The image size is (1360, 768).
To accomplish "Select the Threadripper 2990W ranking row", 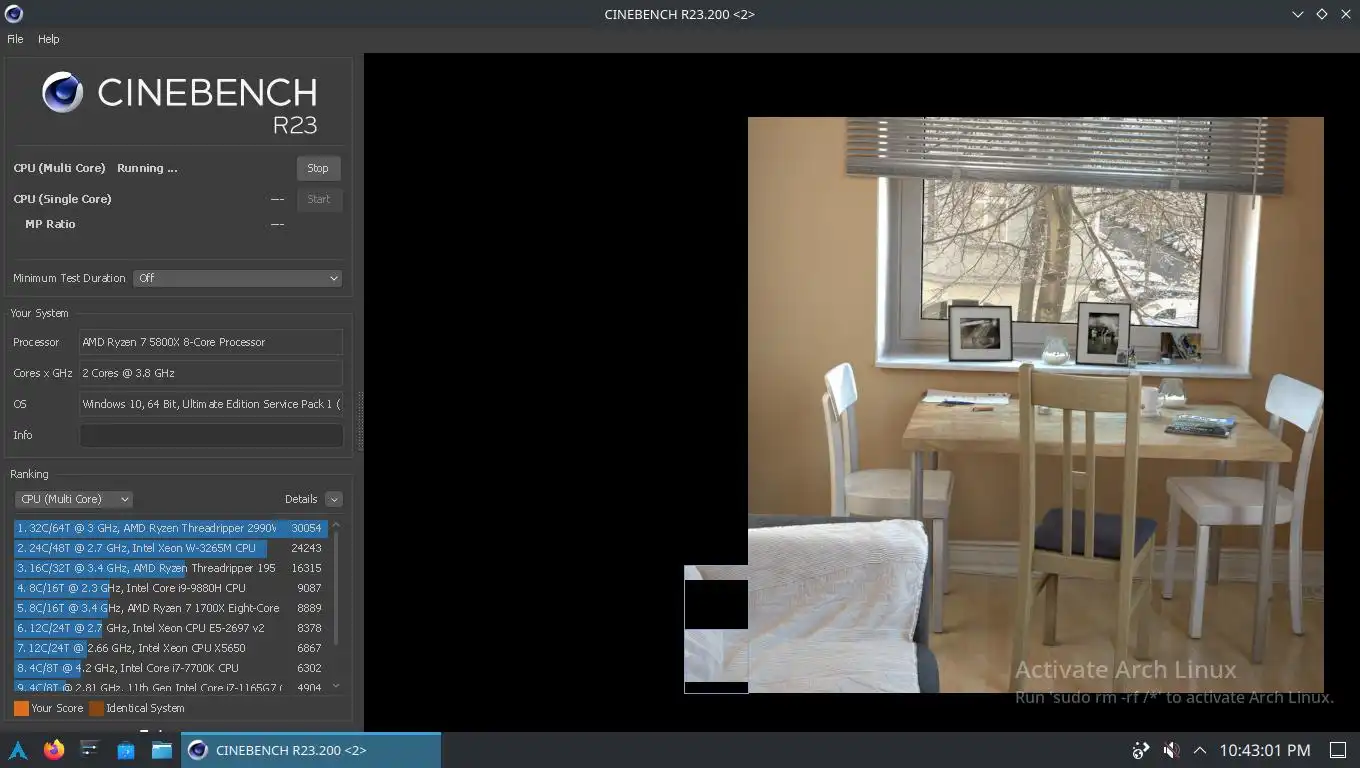I will click(x=170, y=528).
